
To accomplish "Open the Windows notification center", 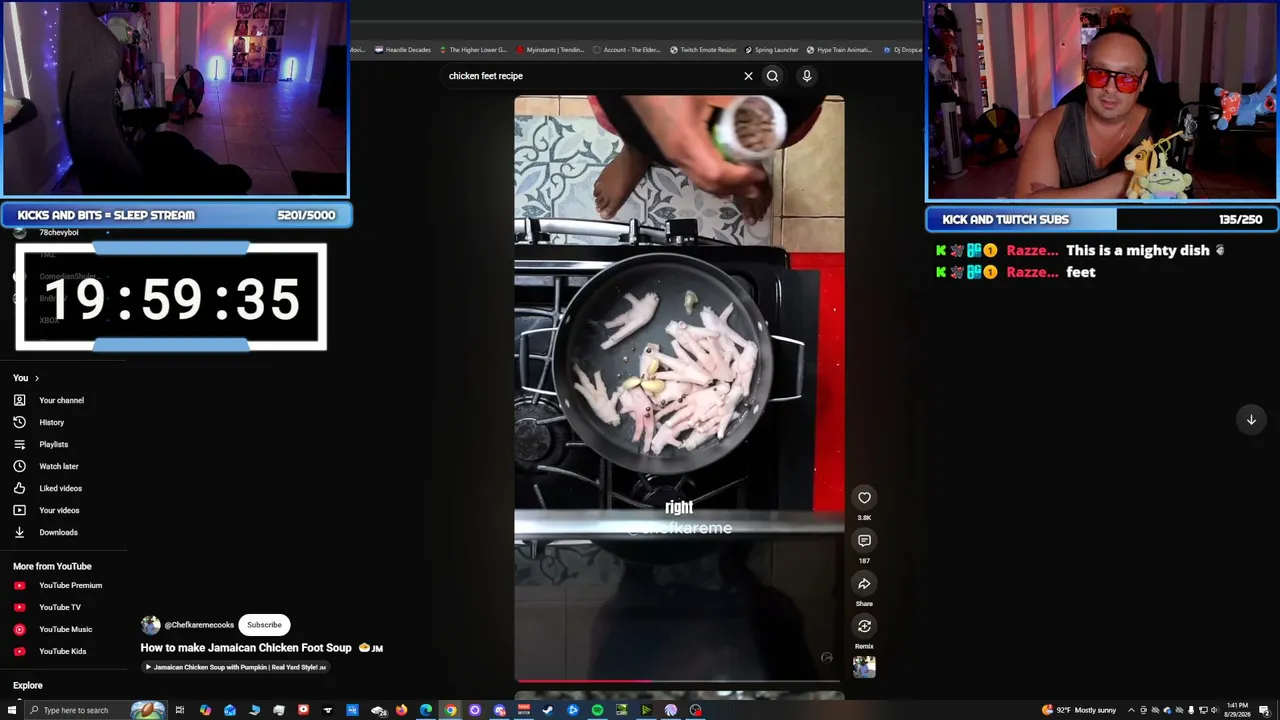I will point(1265,710).
